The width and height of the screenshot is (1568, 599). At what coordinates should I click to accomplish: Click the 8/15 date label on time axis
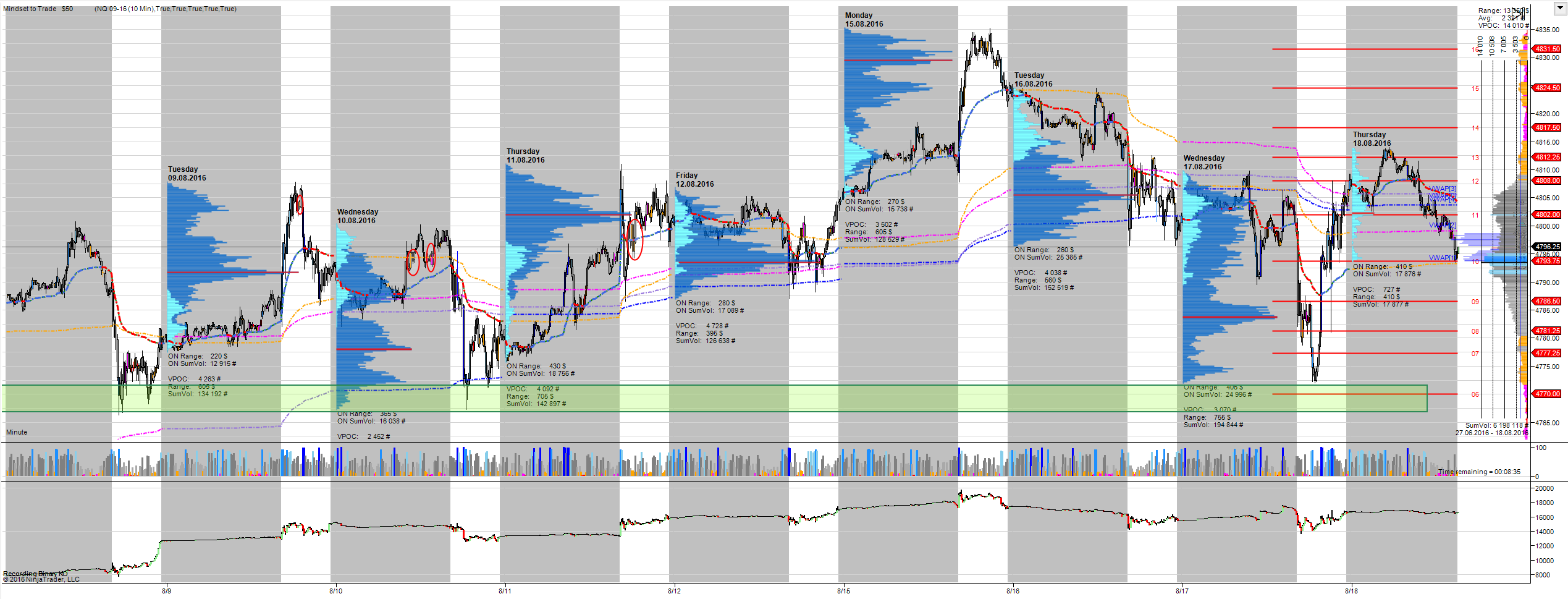844,591
